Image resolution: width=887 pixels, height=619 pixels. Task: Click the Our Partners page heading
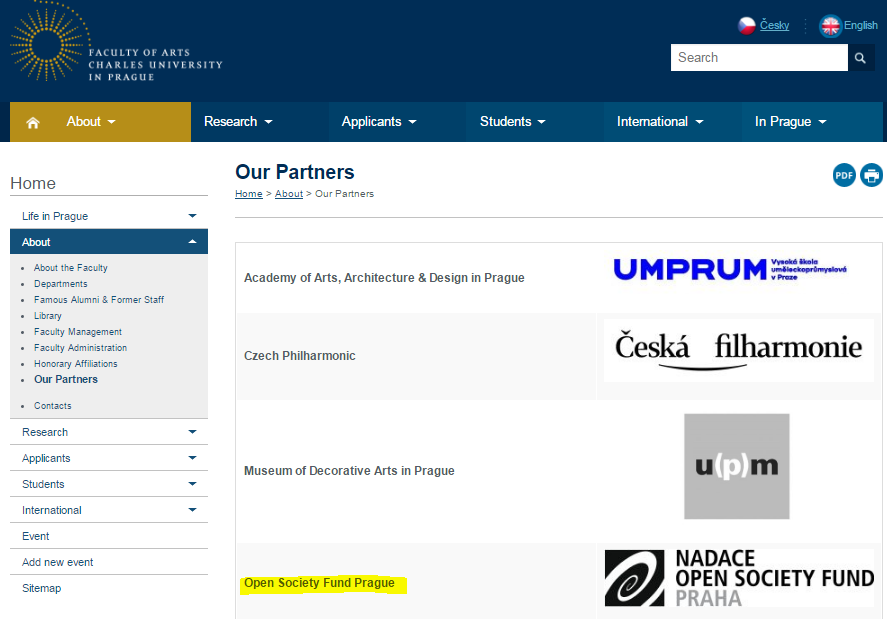(295, 172)
